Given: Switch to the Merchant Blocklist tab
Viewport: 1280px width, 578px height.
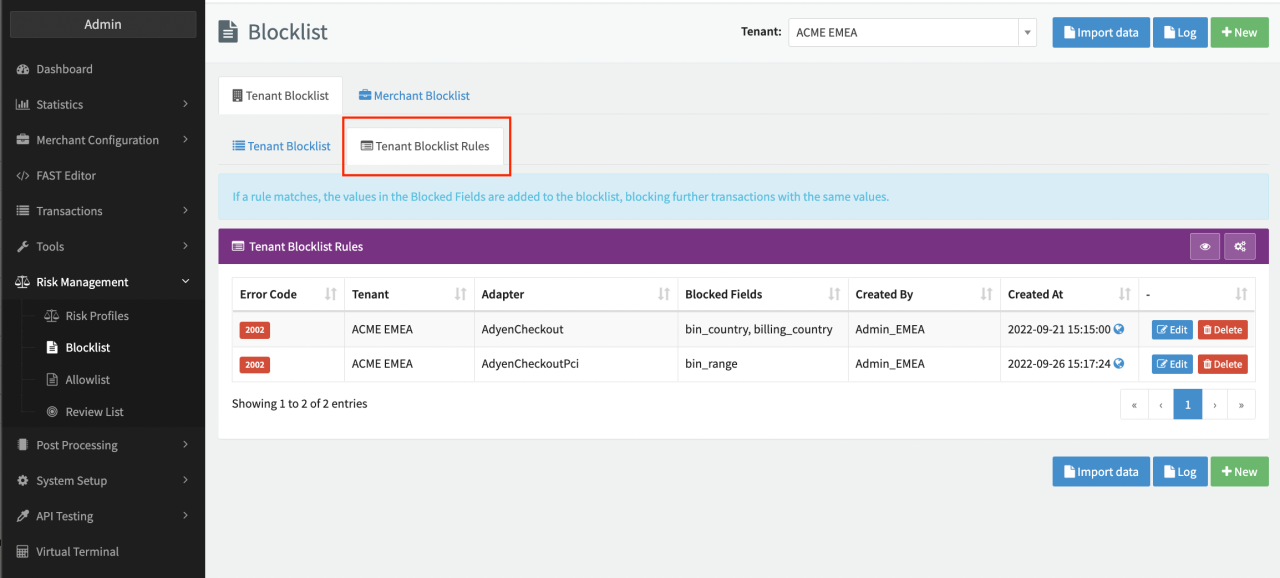Looking at the screenshot, I should coord(414,96).
